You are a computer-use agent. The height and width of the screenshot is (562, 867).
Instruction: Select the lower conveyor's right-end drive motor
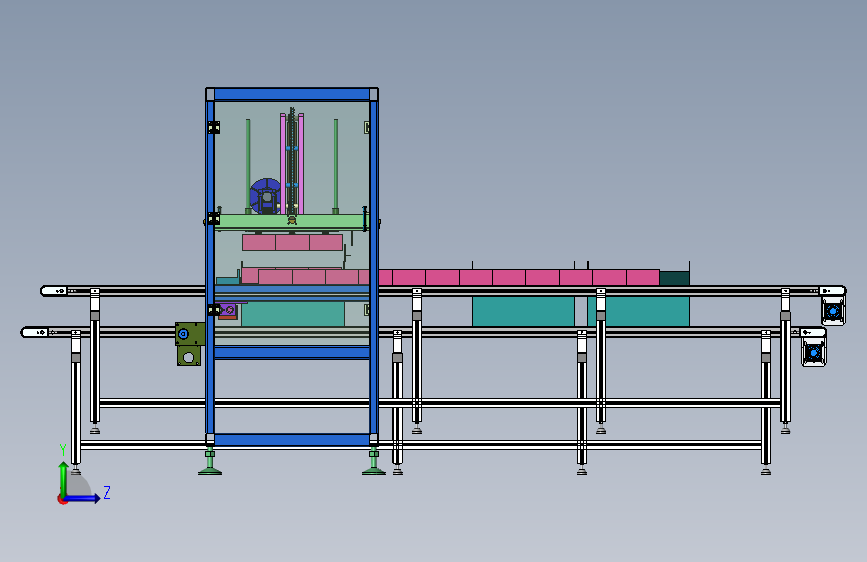point(814,352)
